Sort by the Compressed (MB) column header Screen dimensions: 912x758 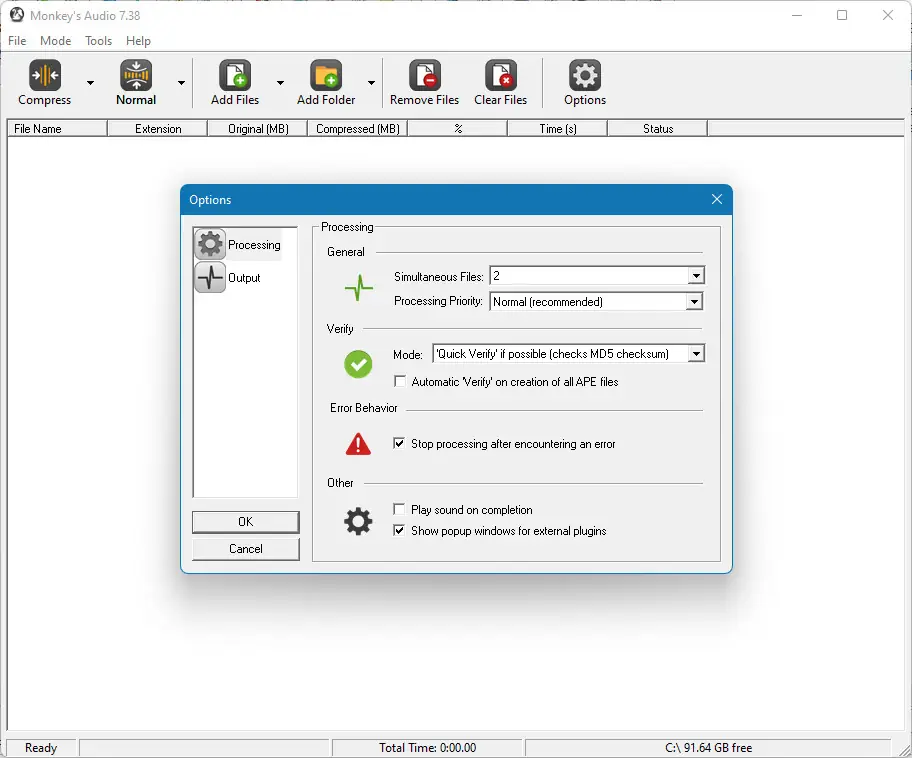358,129
